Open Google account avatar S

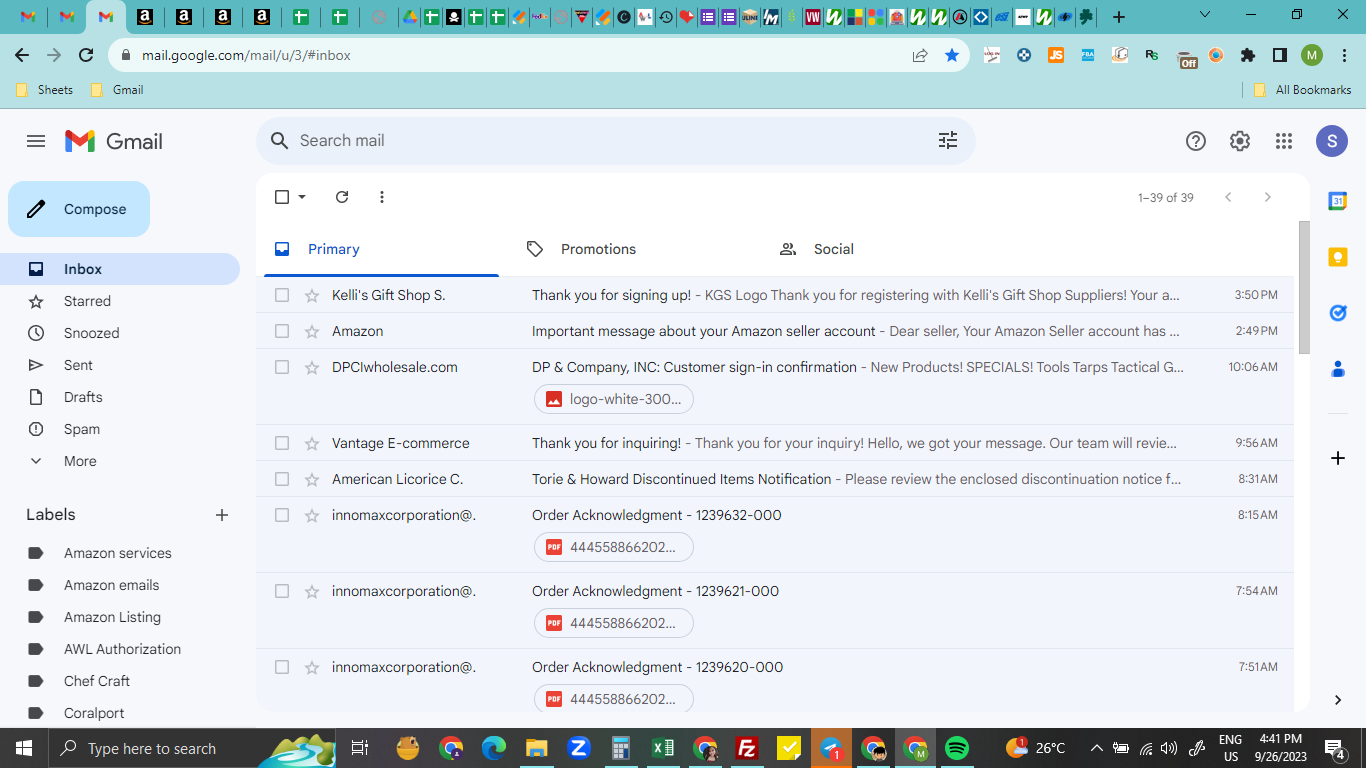click(1332, 141)
